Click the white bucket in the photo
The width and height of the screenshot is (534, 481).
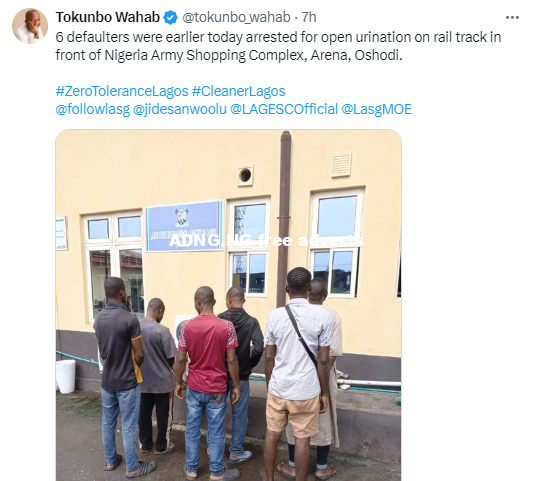click(x=65, y=376)
